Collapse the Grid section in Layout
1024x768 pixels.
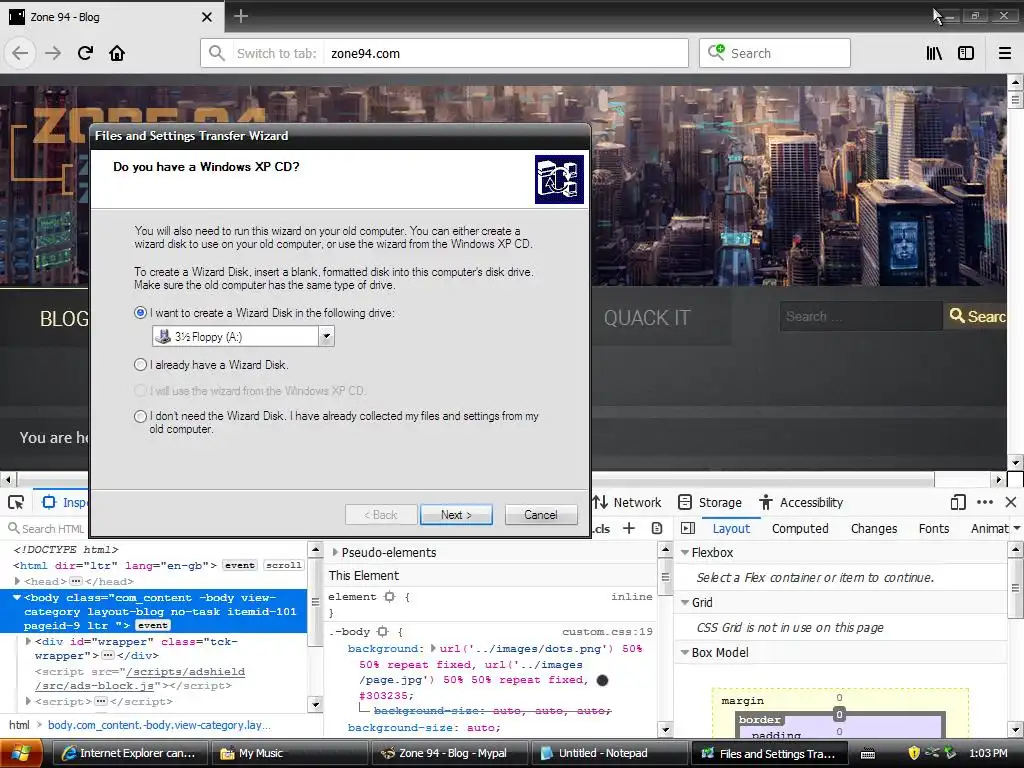tap(684, 603)
